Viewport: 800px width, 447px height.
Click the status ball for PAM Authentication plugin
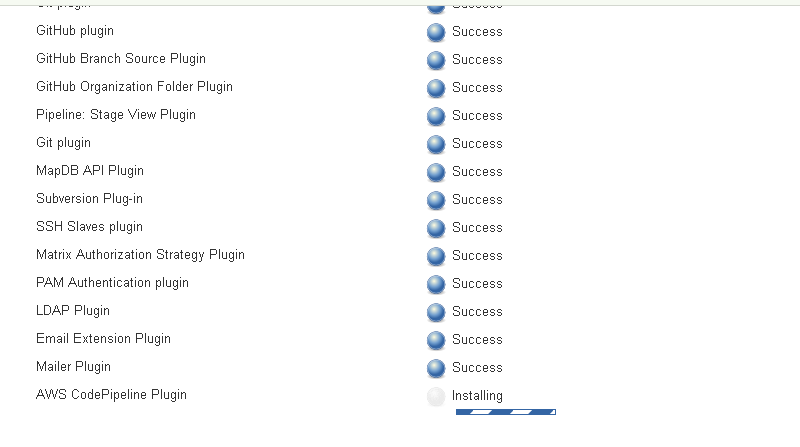pyautogui.click(x=436, y=284)
